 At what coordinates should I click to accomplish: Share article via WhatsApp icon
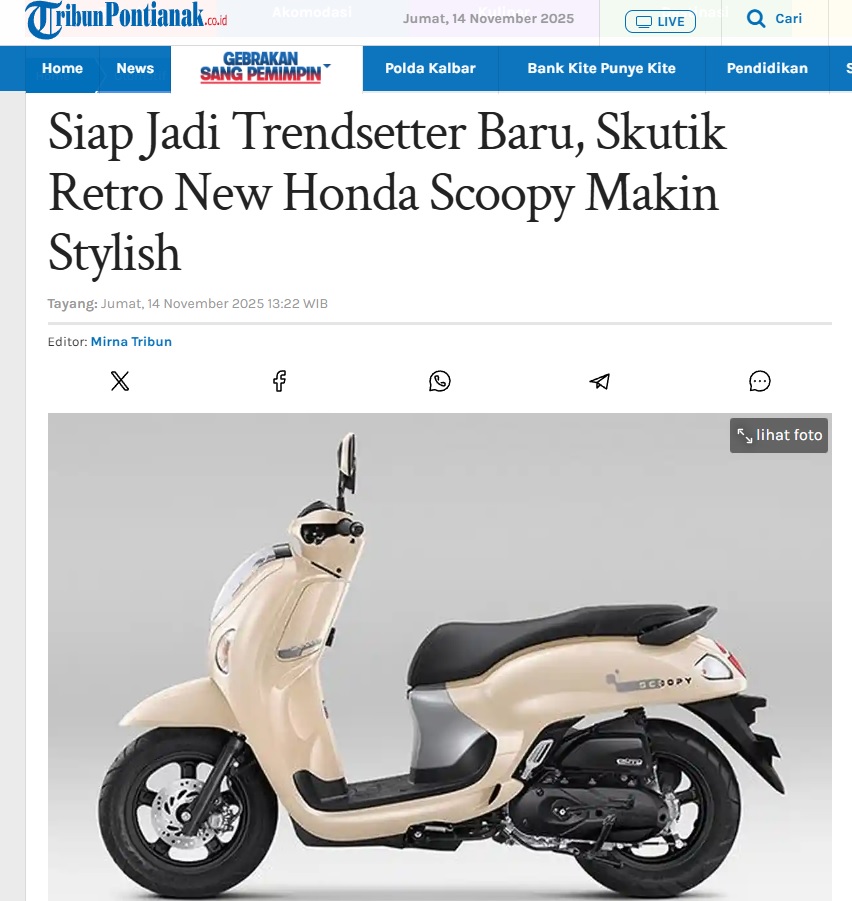click(x=440, y=381)
